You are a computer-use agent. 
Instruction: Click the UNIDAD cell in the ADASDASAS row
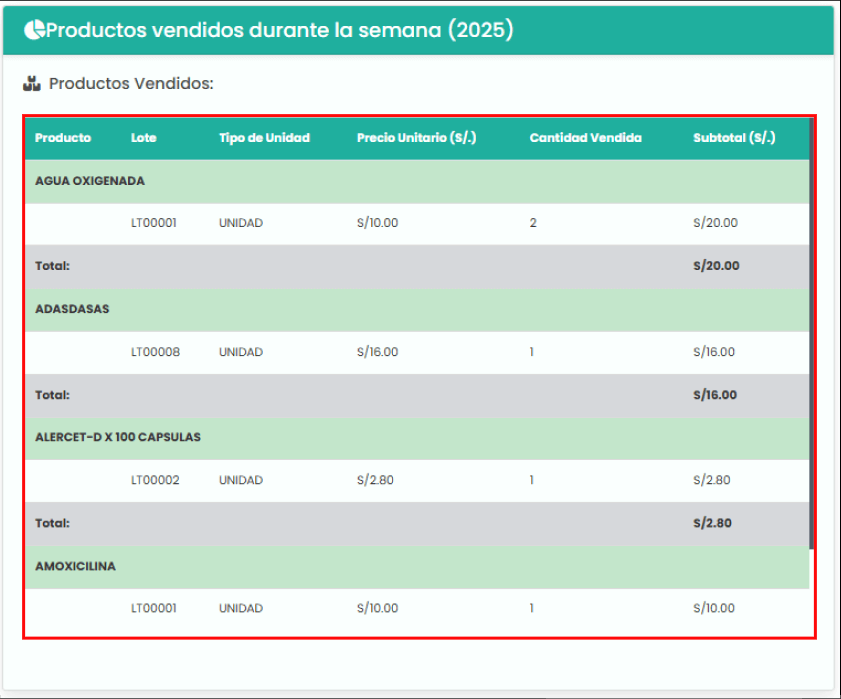[239, 351]
